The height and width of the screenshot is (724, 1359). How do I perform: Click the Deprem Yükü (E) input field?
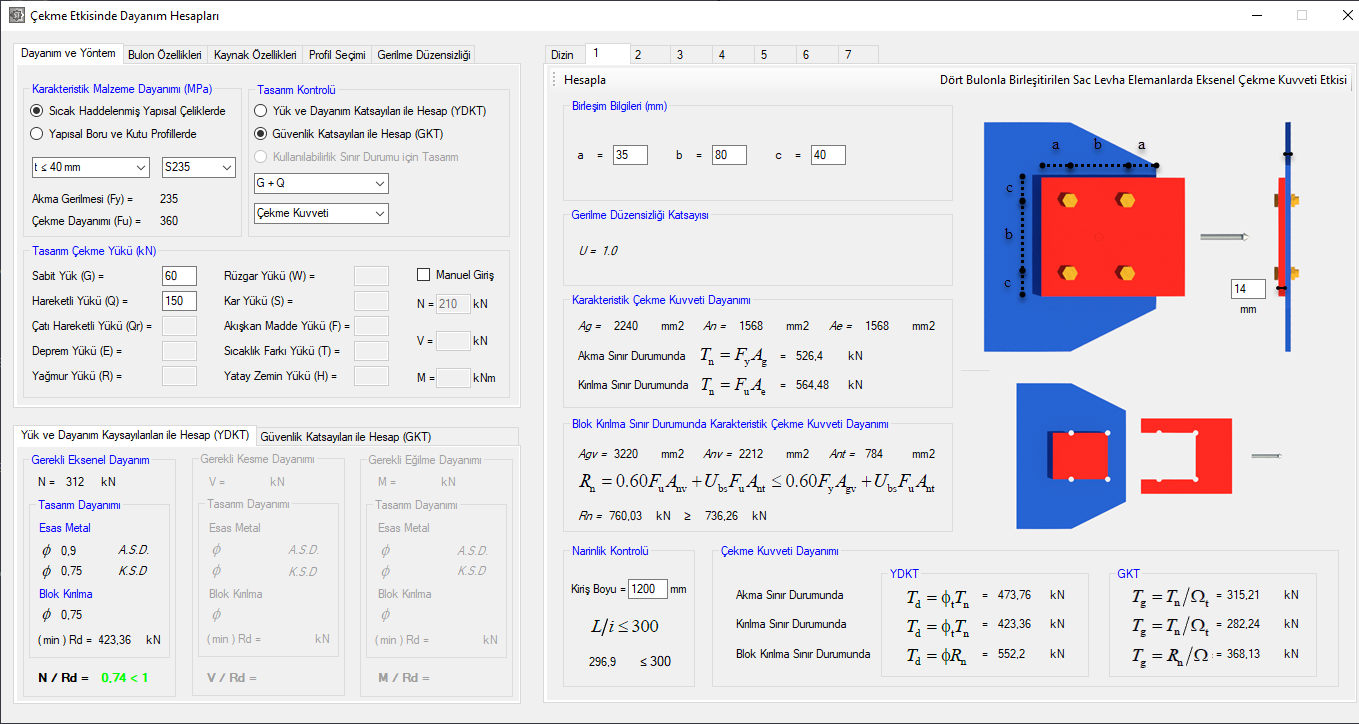179,351
